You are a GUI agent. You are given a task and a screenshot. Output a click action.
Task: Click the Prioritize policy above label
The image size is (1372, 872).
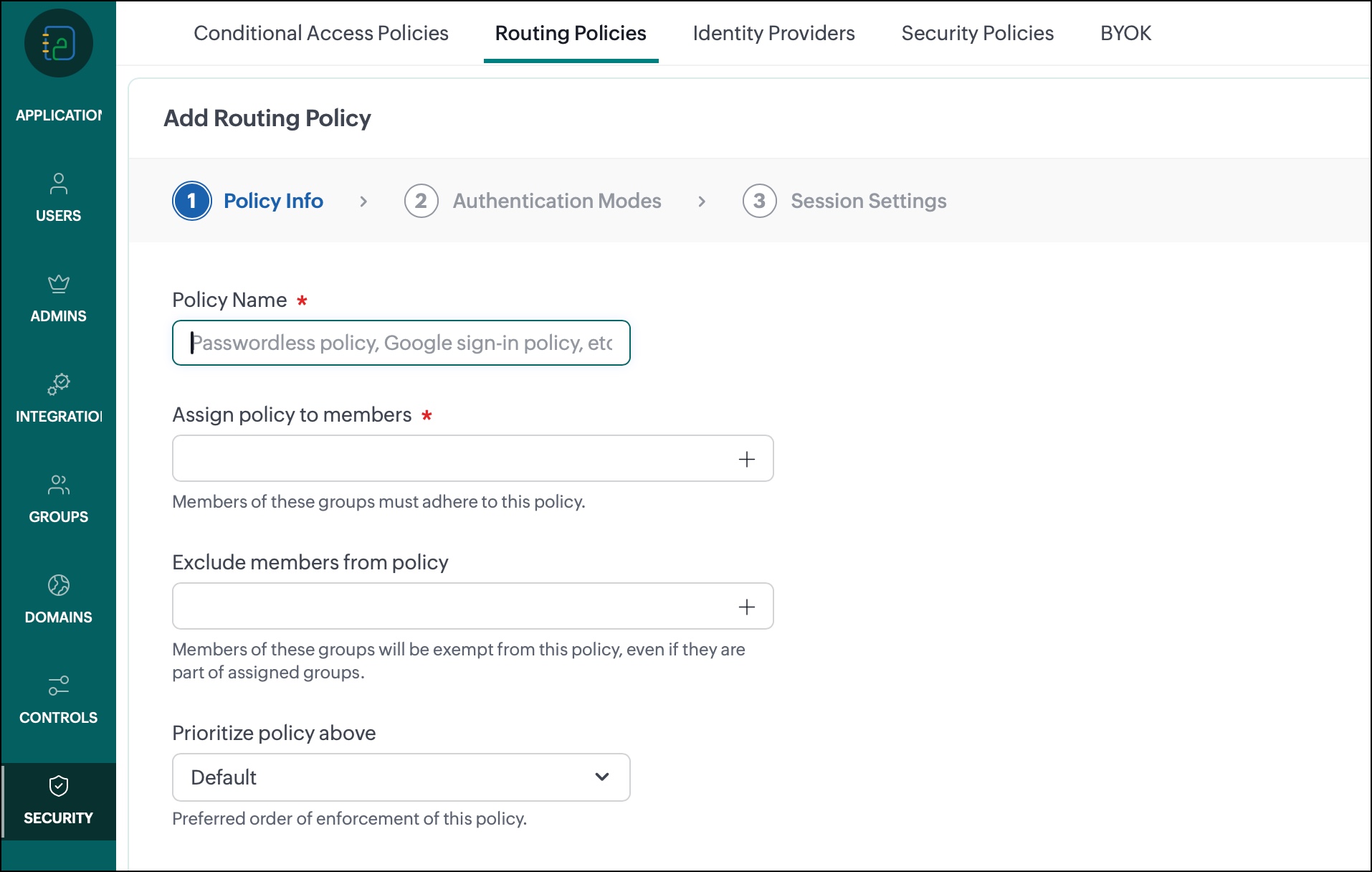pyautogui.click(x=274, y=733)
